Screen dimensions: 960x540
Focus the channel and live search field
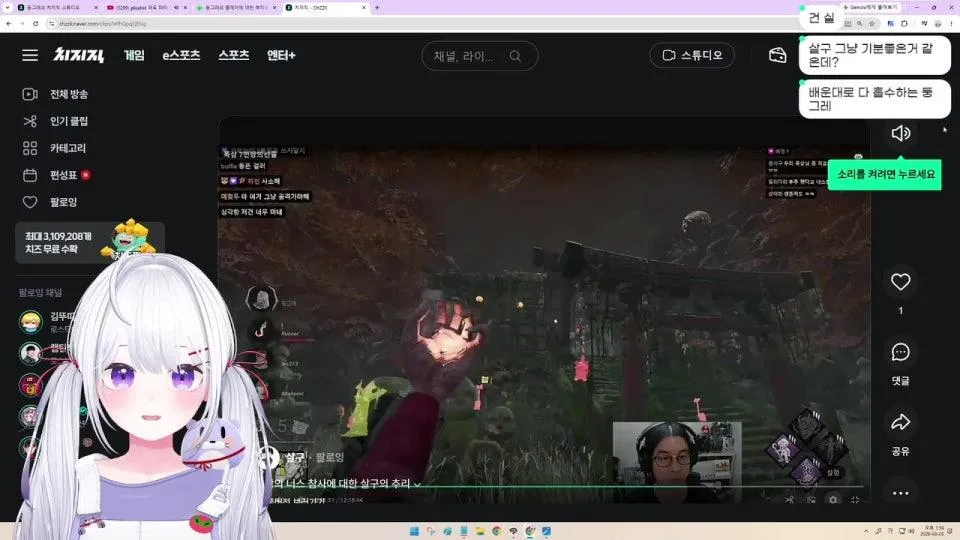[x=479, y=56]
